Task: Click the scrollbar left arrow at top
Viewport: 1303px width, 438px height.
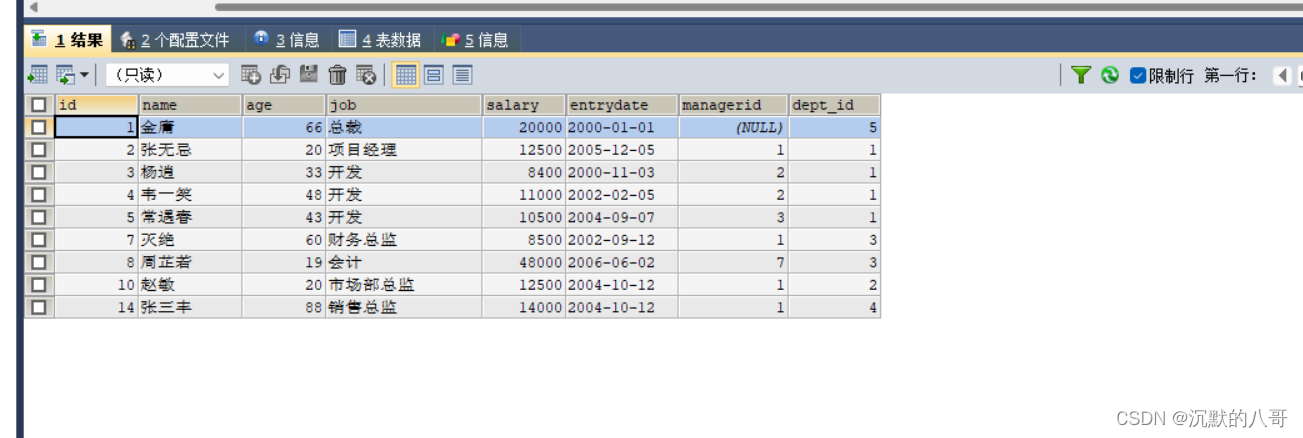Action: tap(33, 7)
